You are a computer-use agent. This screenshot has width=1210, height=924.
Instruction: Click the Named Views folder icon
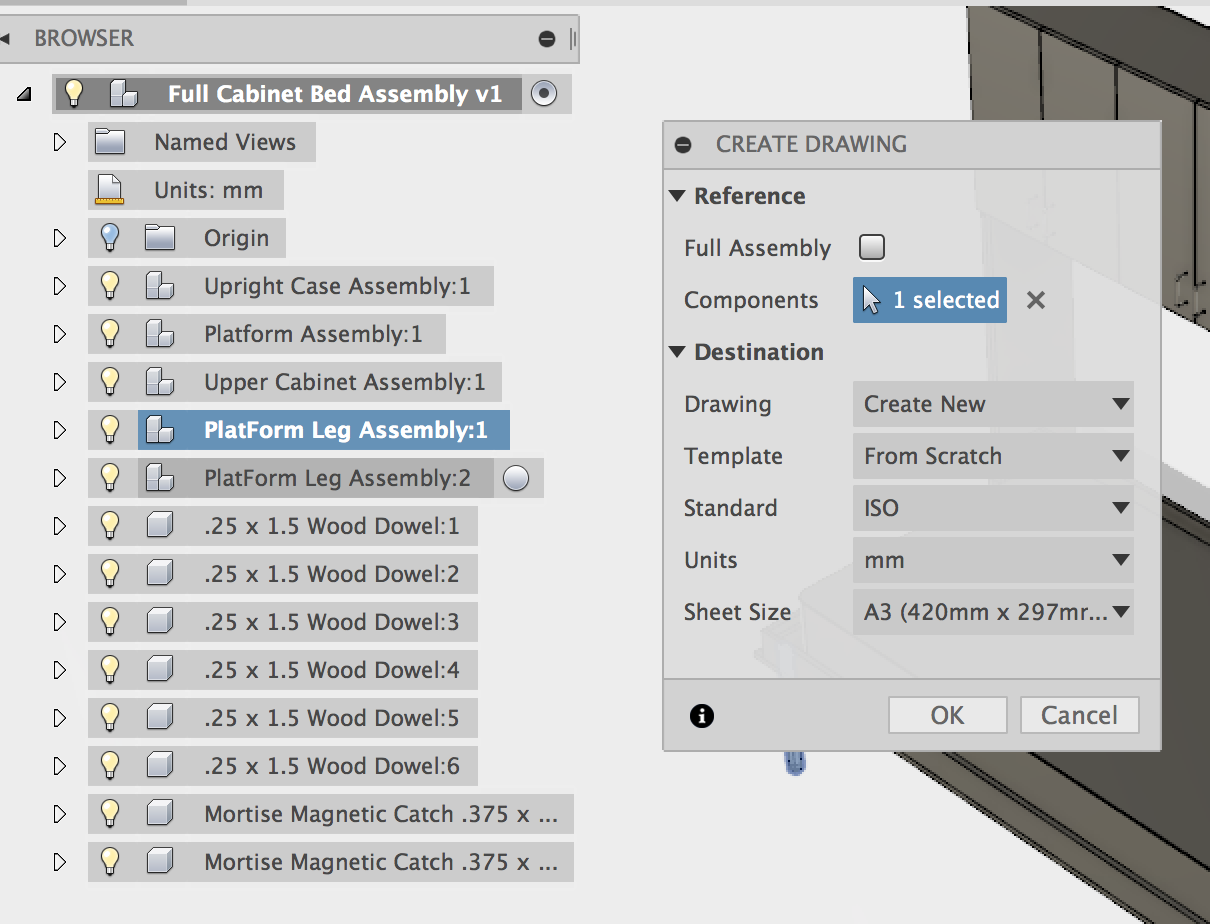pos(110,141)
